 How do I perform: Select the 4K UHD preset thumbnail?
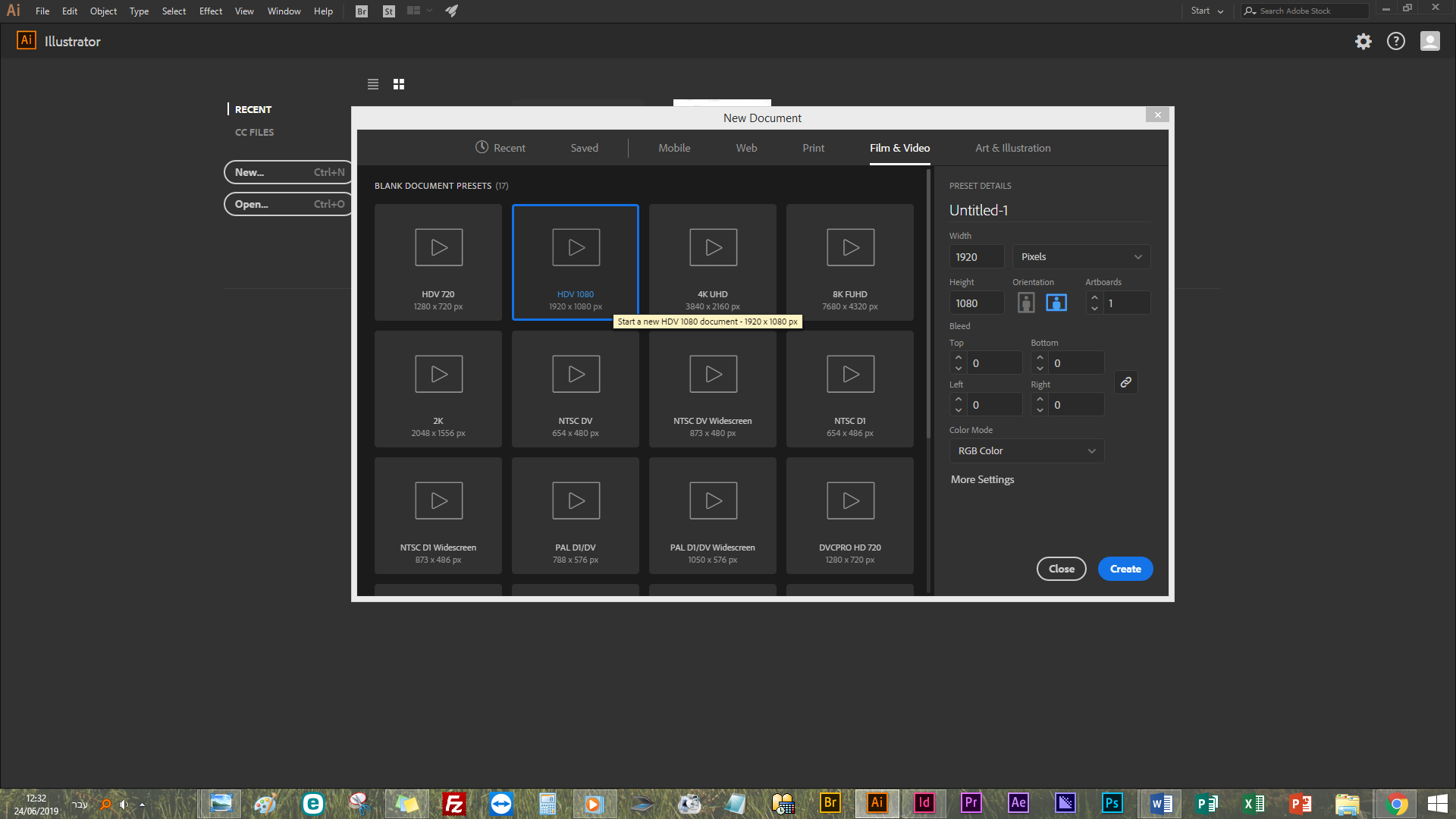(712, 262)
